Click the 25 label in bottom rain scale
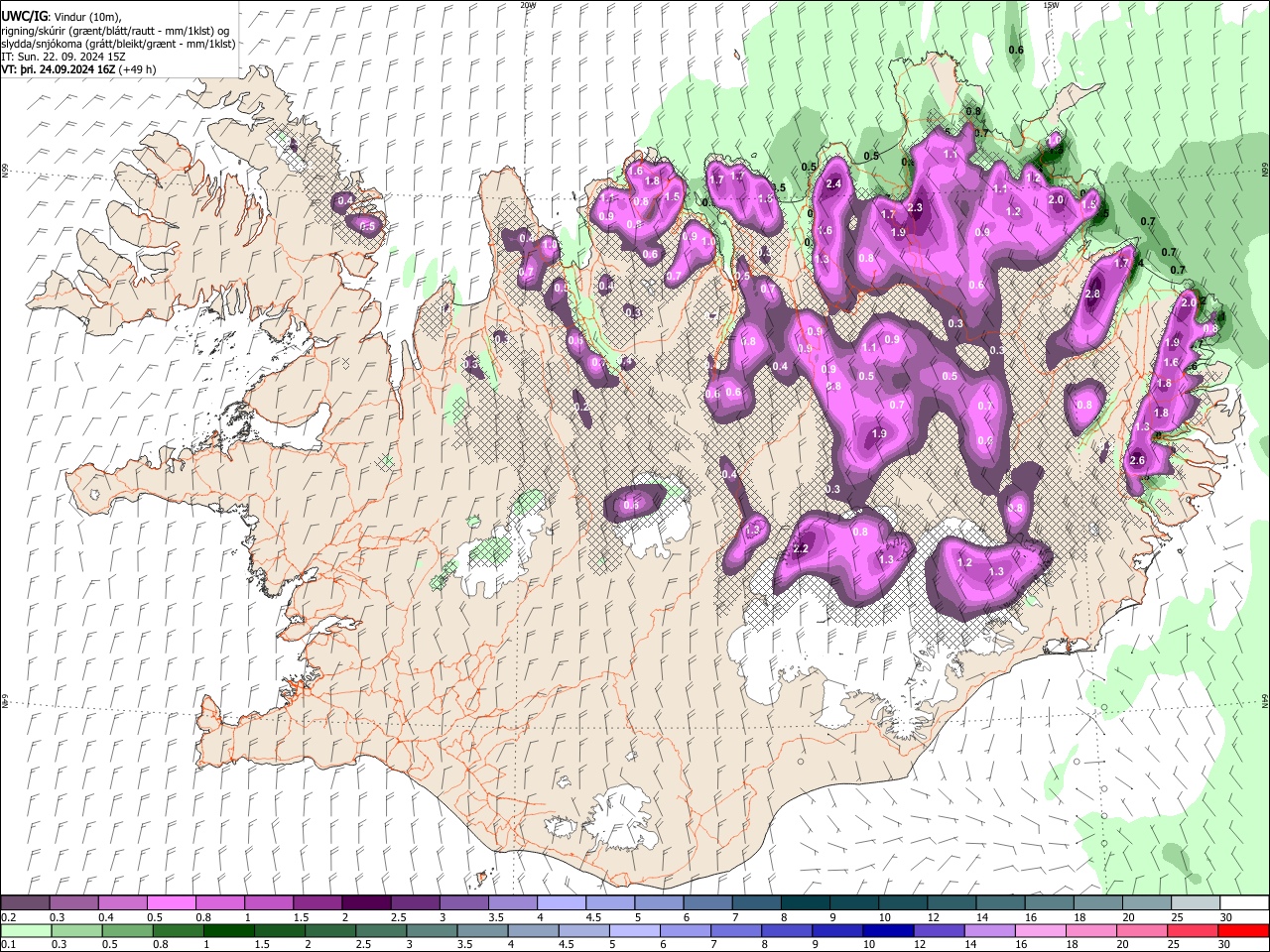The image size is (1270, 952). 1173,944
